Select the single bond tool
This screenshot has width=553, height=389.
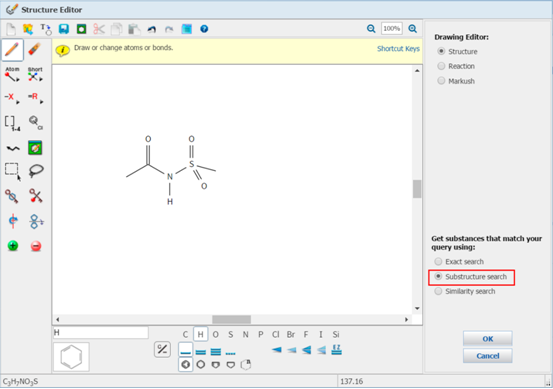pos(186,350)
